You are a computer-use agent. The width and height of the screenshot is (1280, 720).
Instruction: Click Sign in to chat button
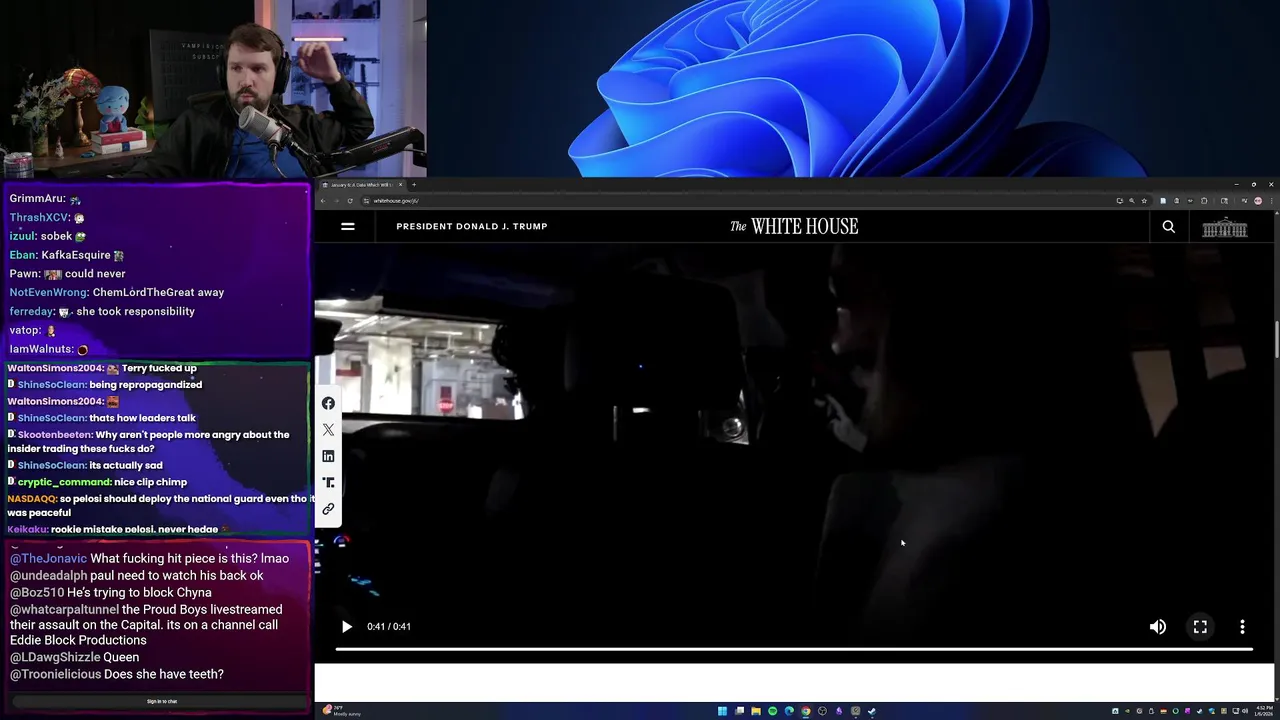click(162, 702)
